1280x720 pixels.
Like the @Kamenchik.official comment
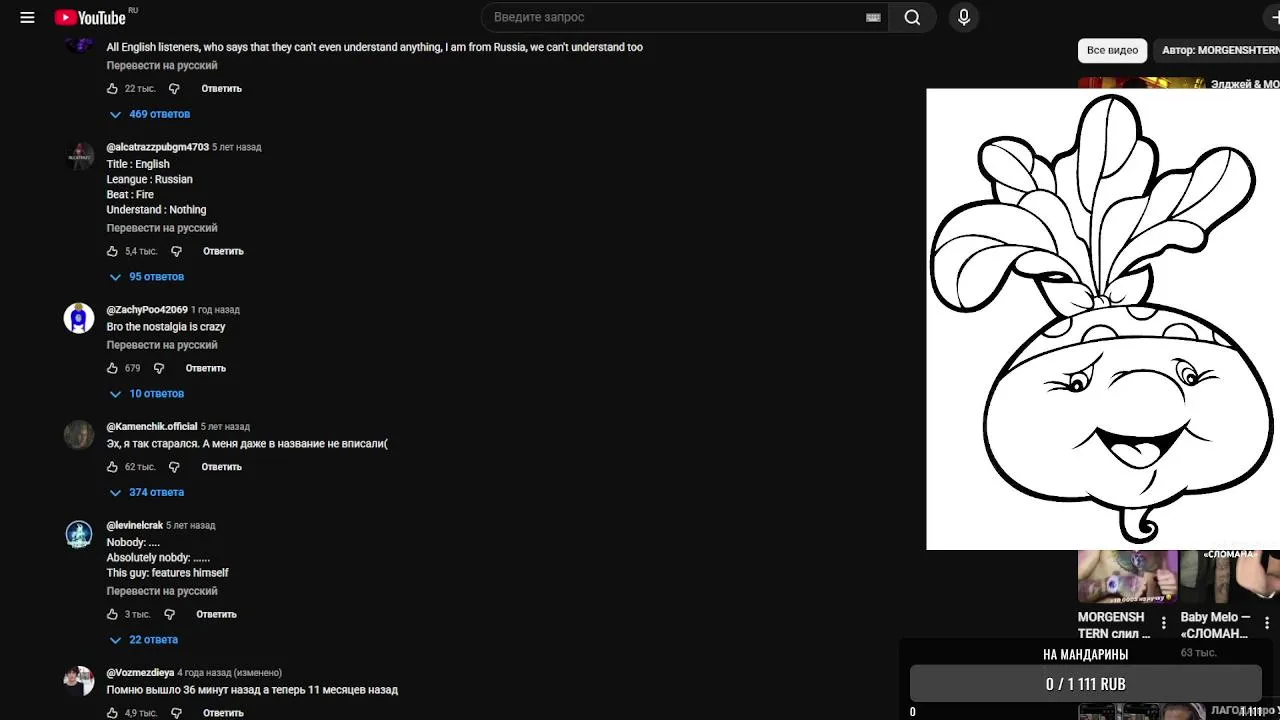pos(113,467)
